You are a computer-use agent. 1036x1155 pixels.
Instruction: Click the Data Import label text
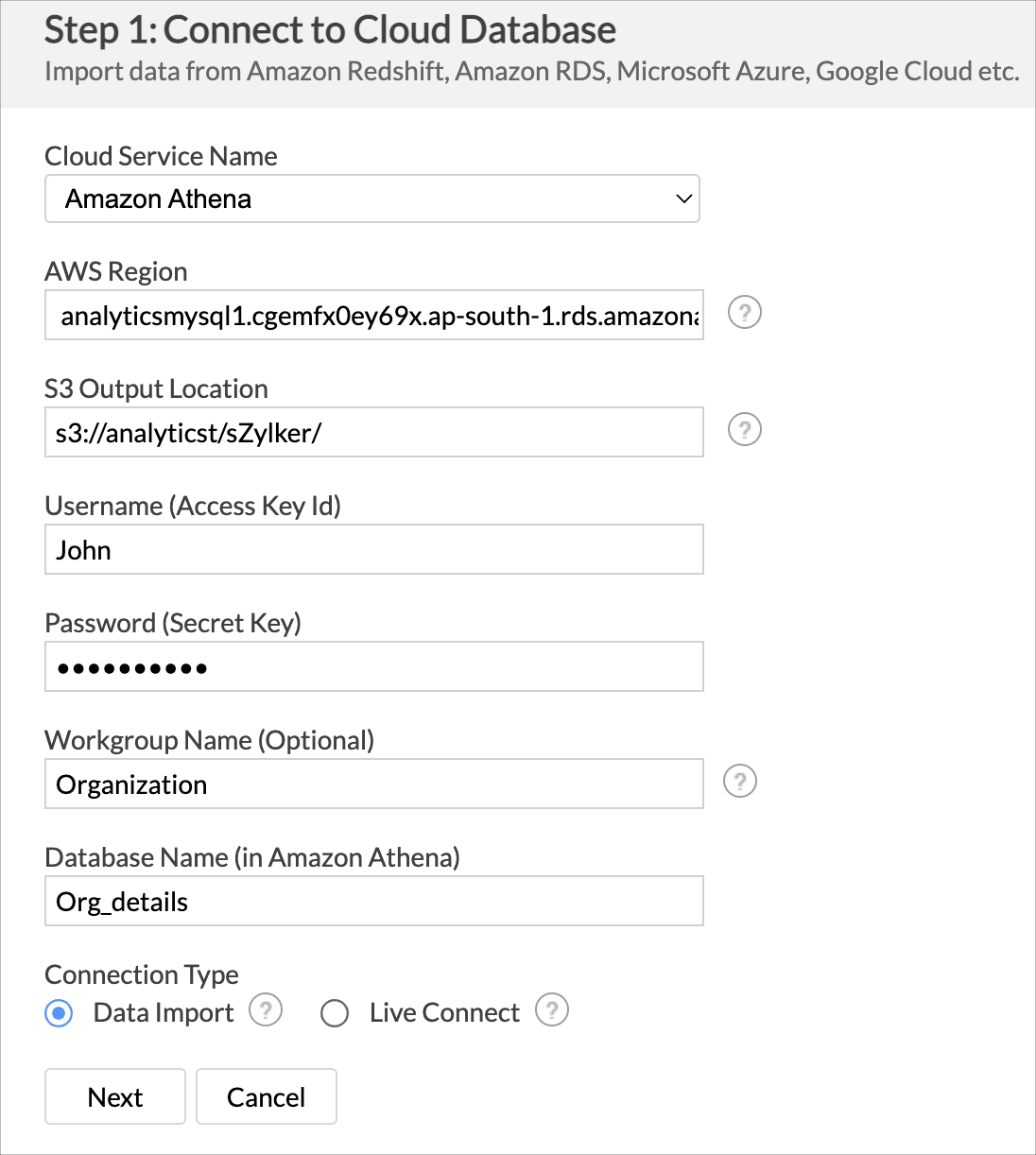[164, 1013]
